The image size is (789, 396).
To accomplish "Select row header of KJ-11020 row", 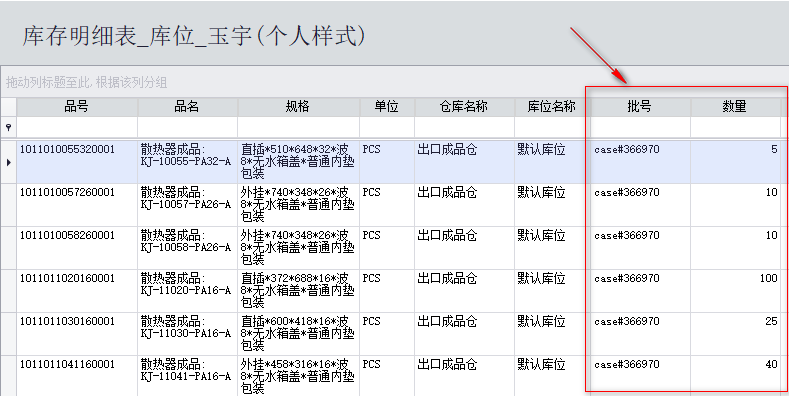I will tap(8, 291).
